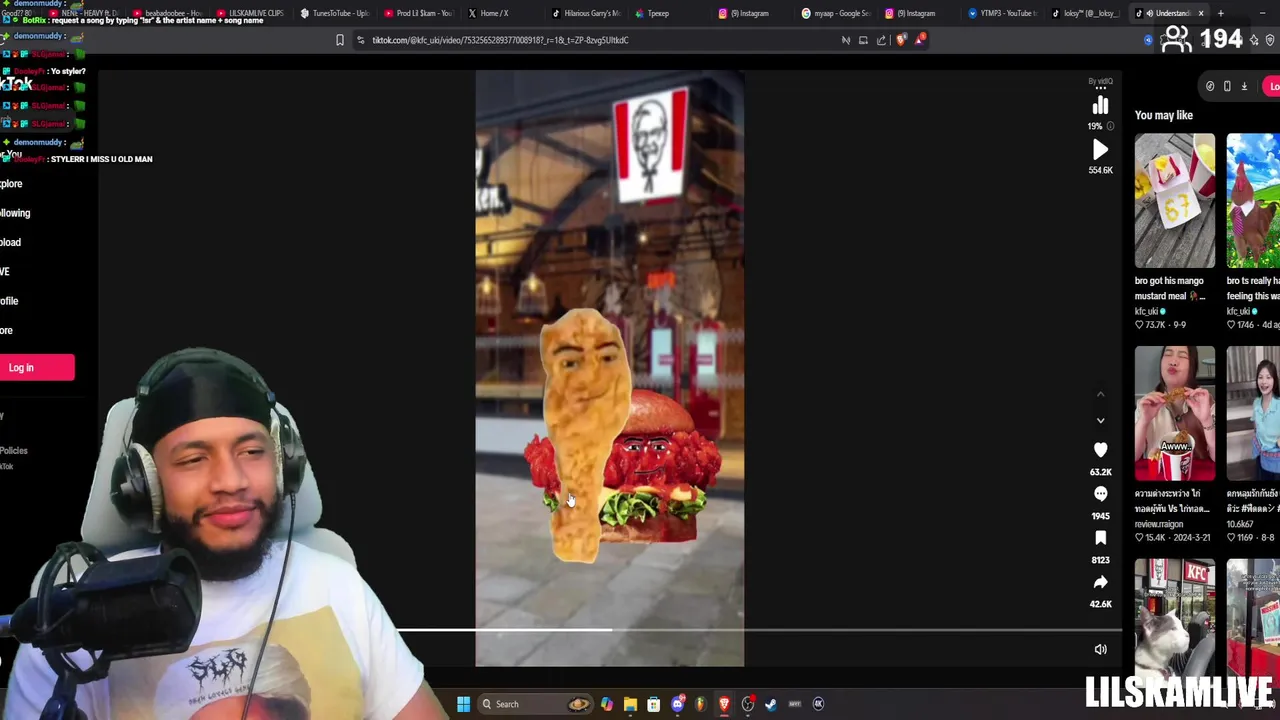
Task: Open the Upload page in sidebar
Action: [11, 242]
